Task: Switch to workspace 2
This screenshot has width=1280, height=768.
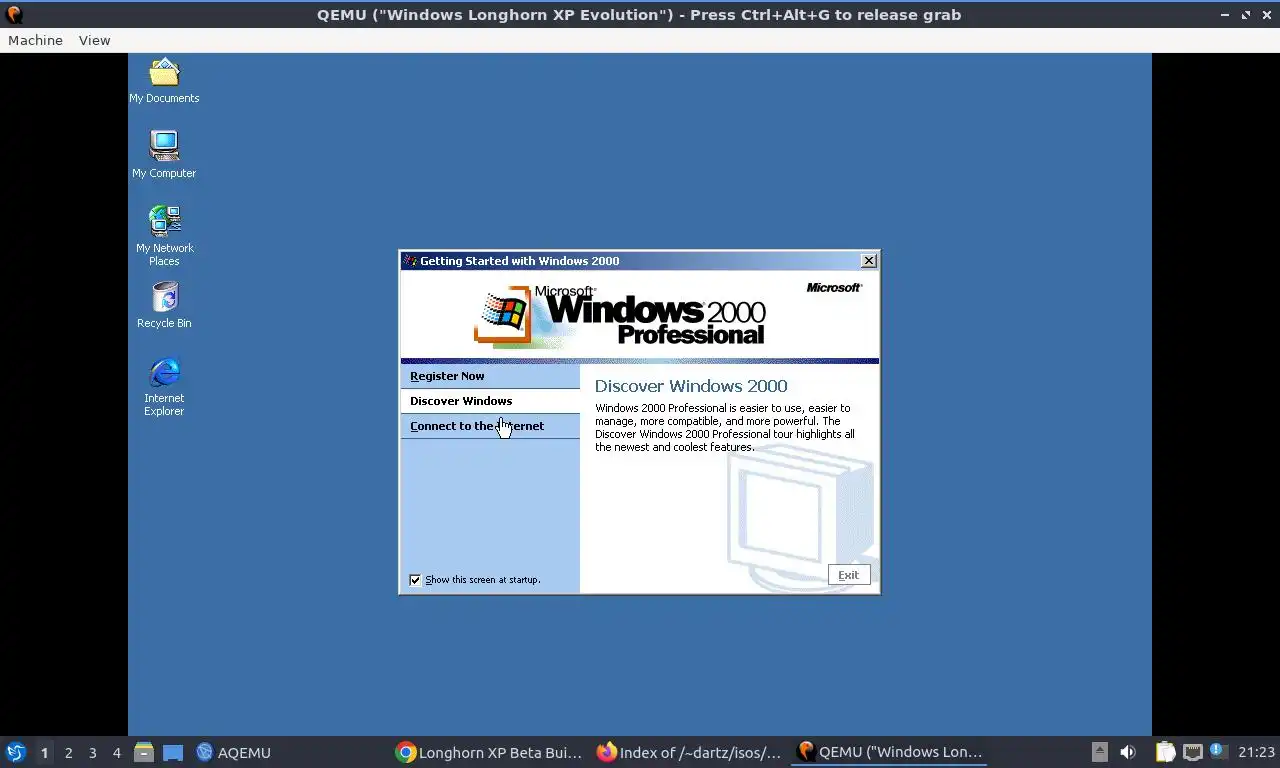Action: (x=68, y=752)
